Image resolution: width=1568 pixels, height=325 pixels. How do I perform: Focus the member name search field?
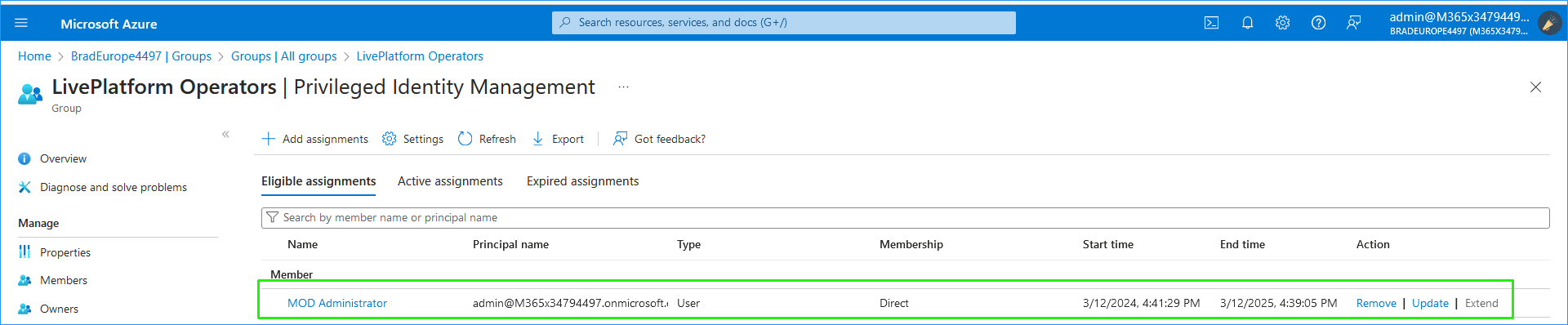pos(905,217)
